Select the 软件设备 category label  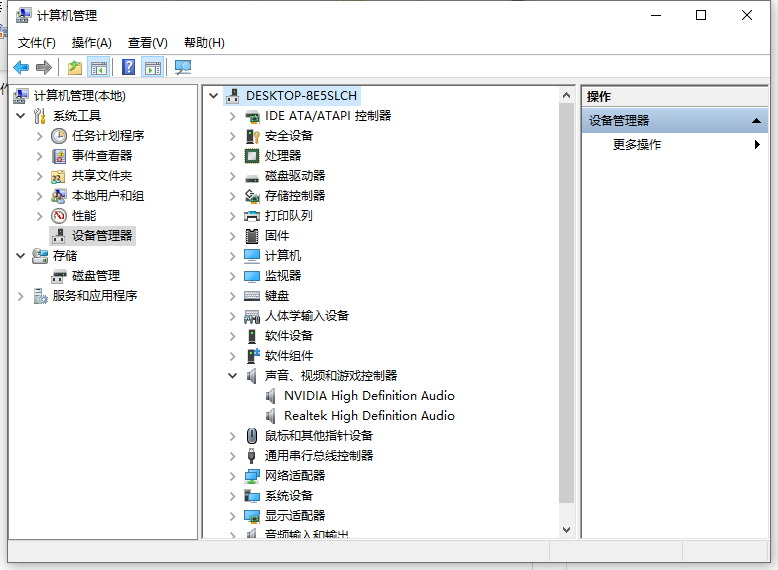289,336
